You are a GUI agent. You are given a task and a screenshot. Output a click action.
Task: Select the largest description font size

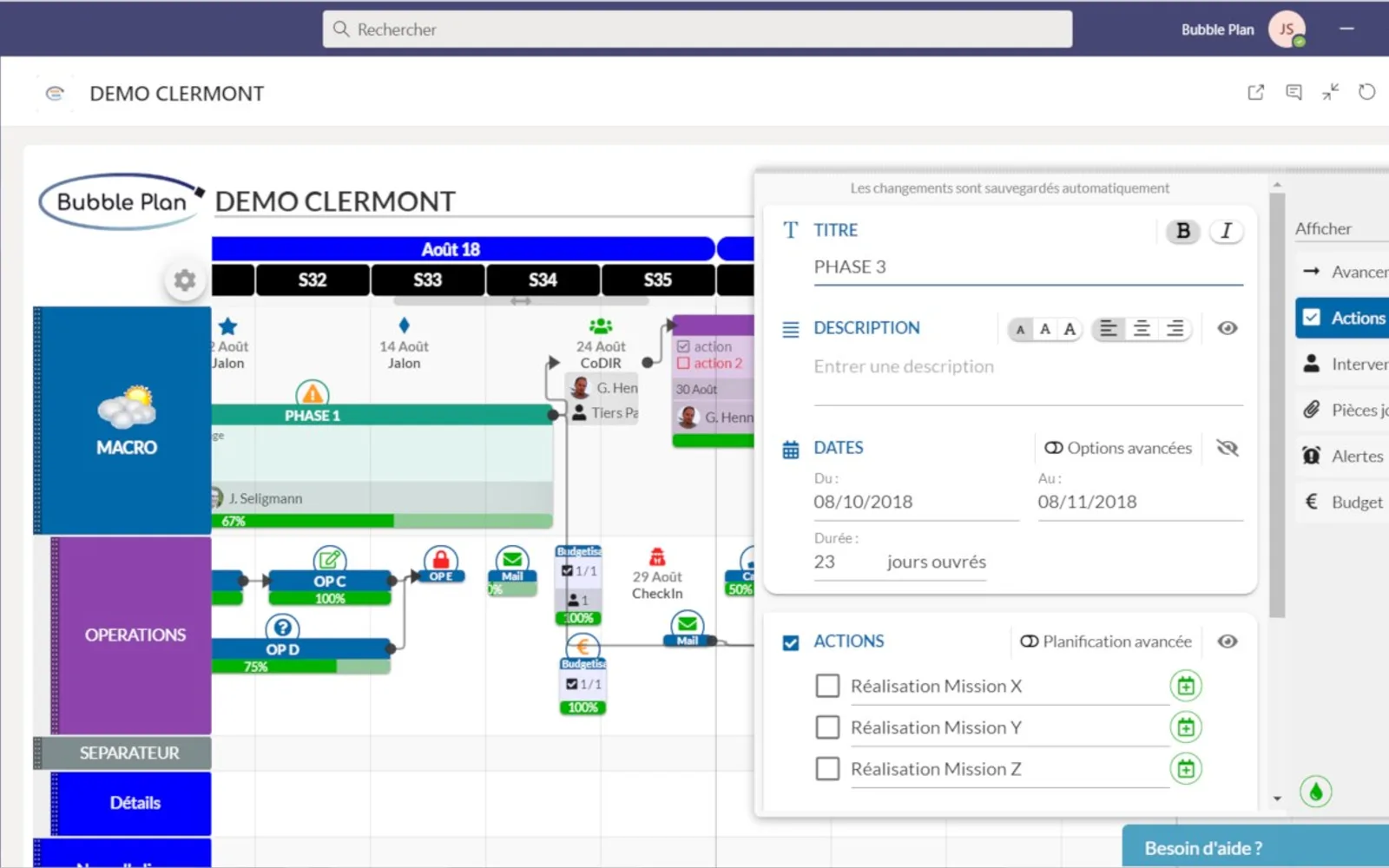click(1070, 329)
